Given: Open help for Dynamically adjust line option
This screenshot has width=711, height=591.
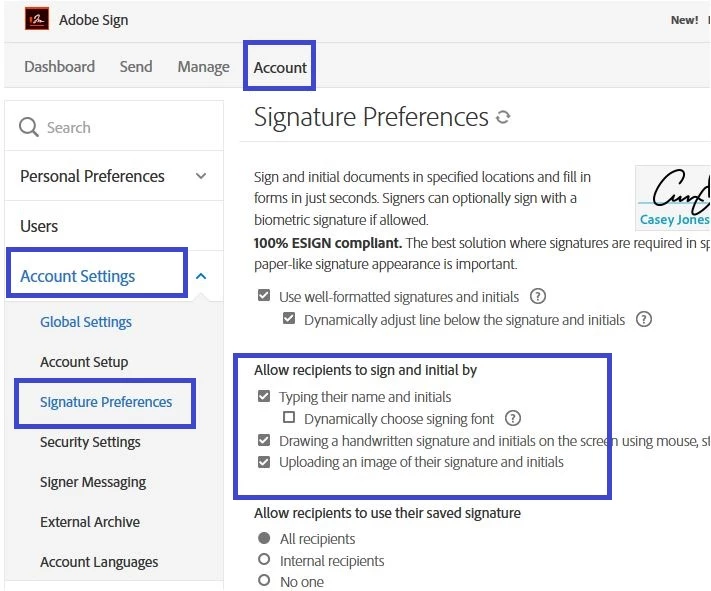Looking at the screenshot, I should click(x=643, y=319).
